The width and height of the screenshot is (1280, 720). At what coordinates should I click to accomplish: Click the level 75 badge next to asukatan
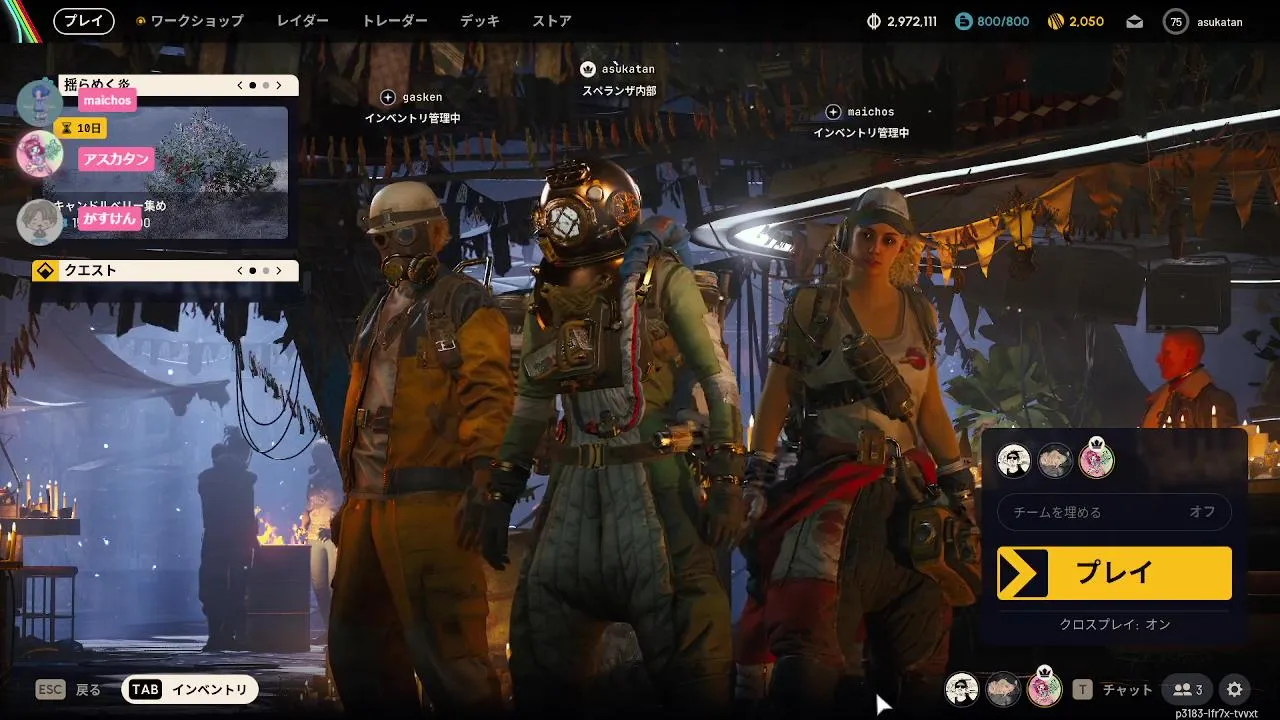tap(1176, 21)
